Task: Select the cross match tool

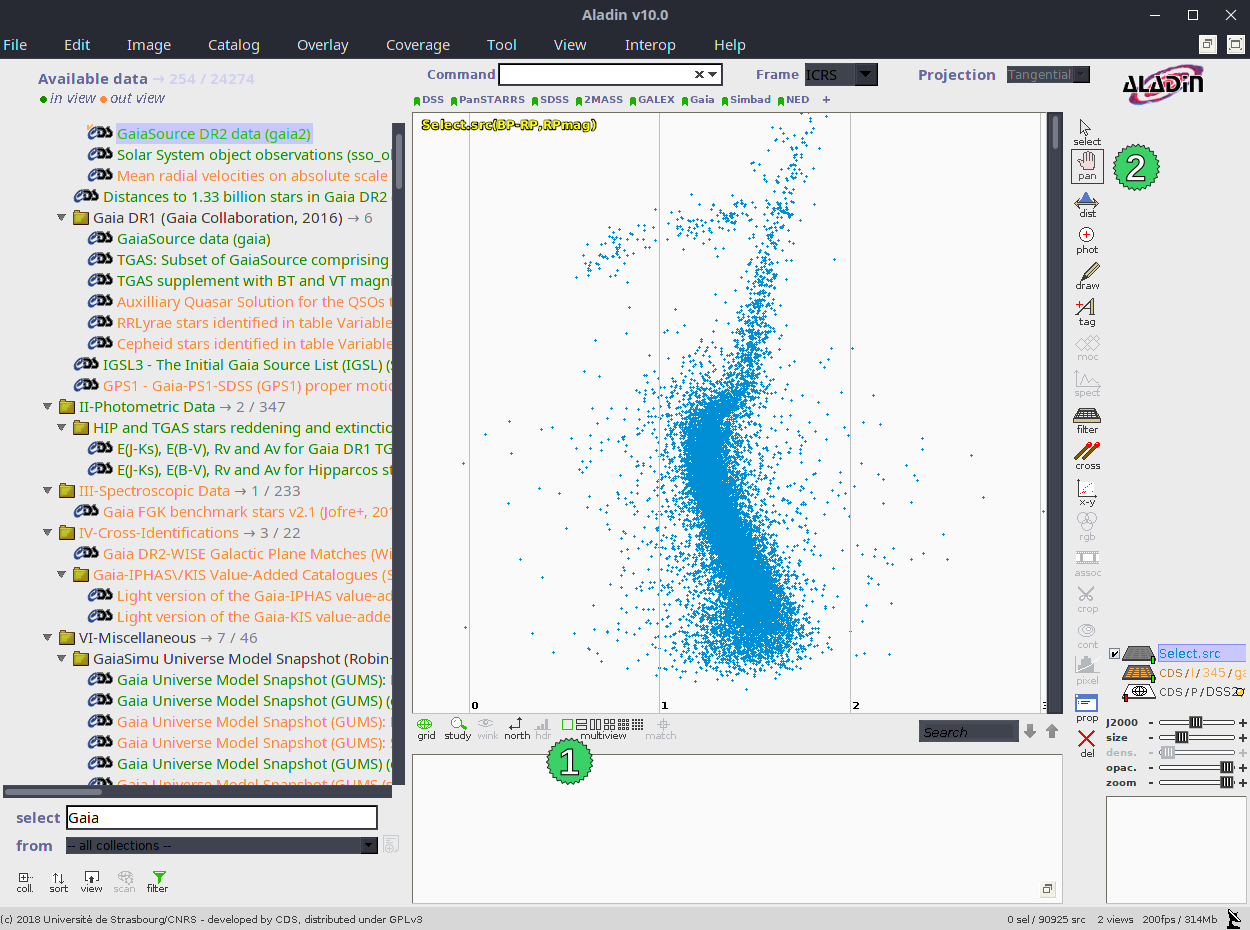Action: point(1087,456)
